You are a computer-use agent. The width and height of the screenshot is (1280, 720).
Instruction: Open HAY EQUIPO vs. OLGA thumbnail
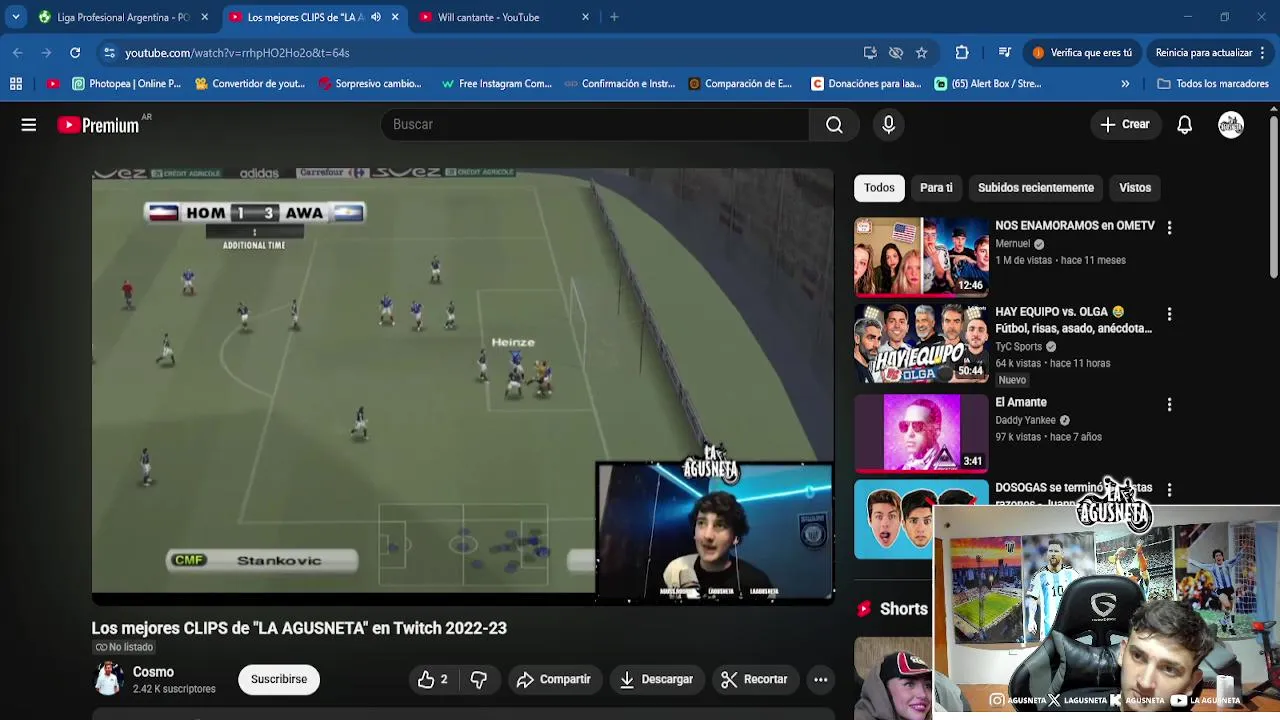coord(921,345)
